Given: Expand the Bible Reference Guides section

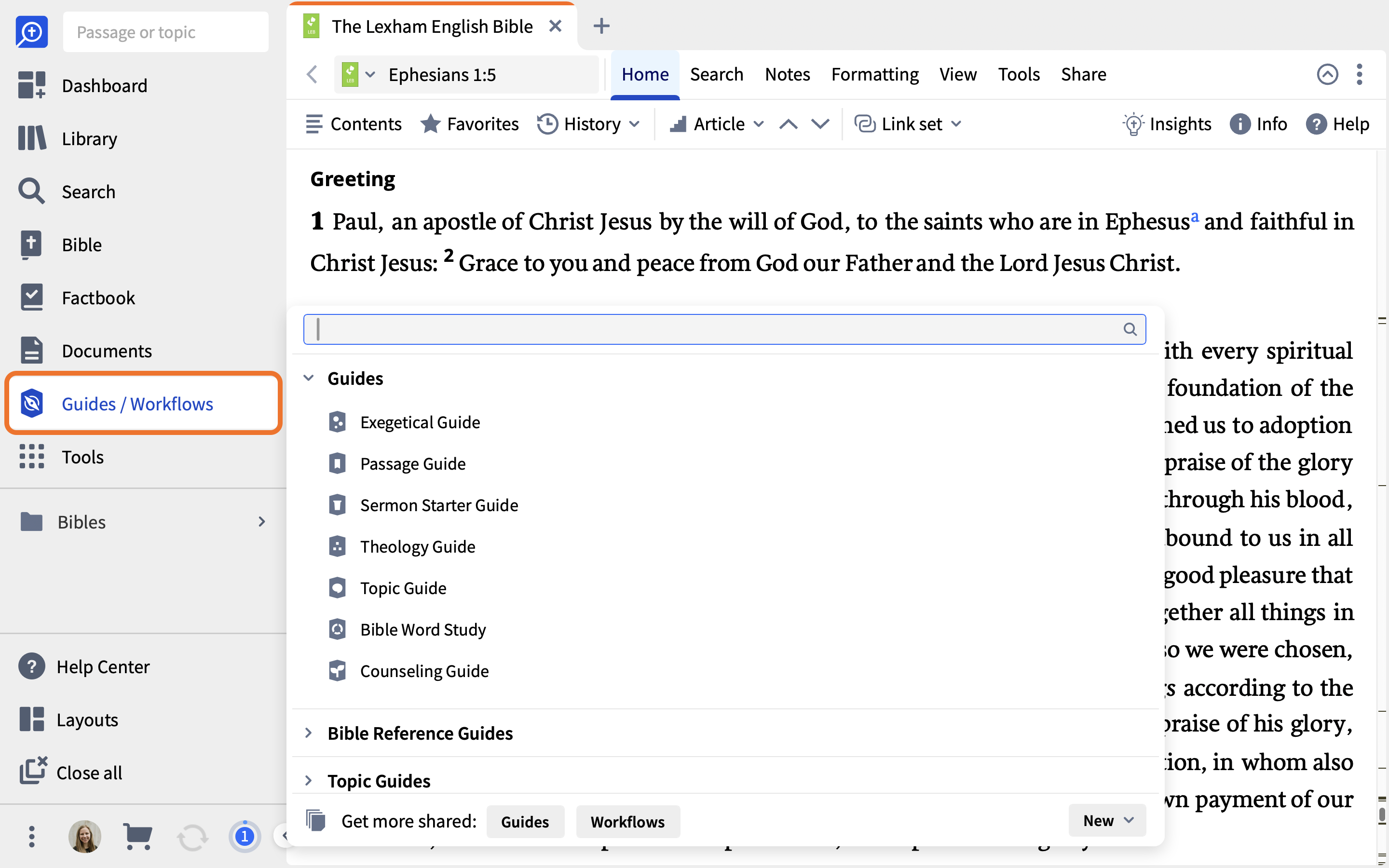Looking at the screenshot, I should click(309, 732).
